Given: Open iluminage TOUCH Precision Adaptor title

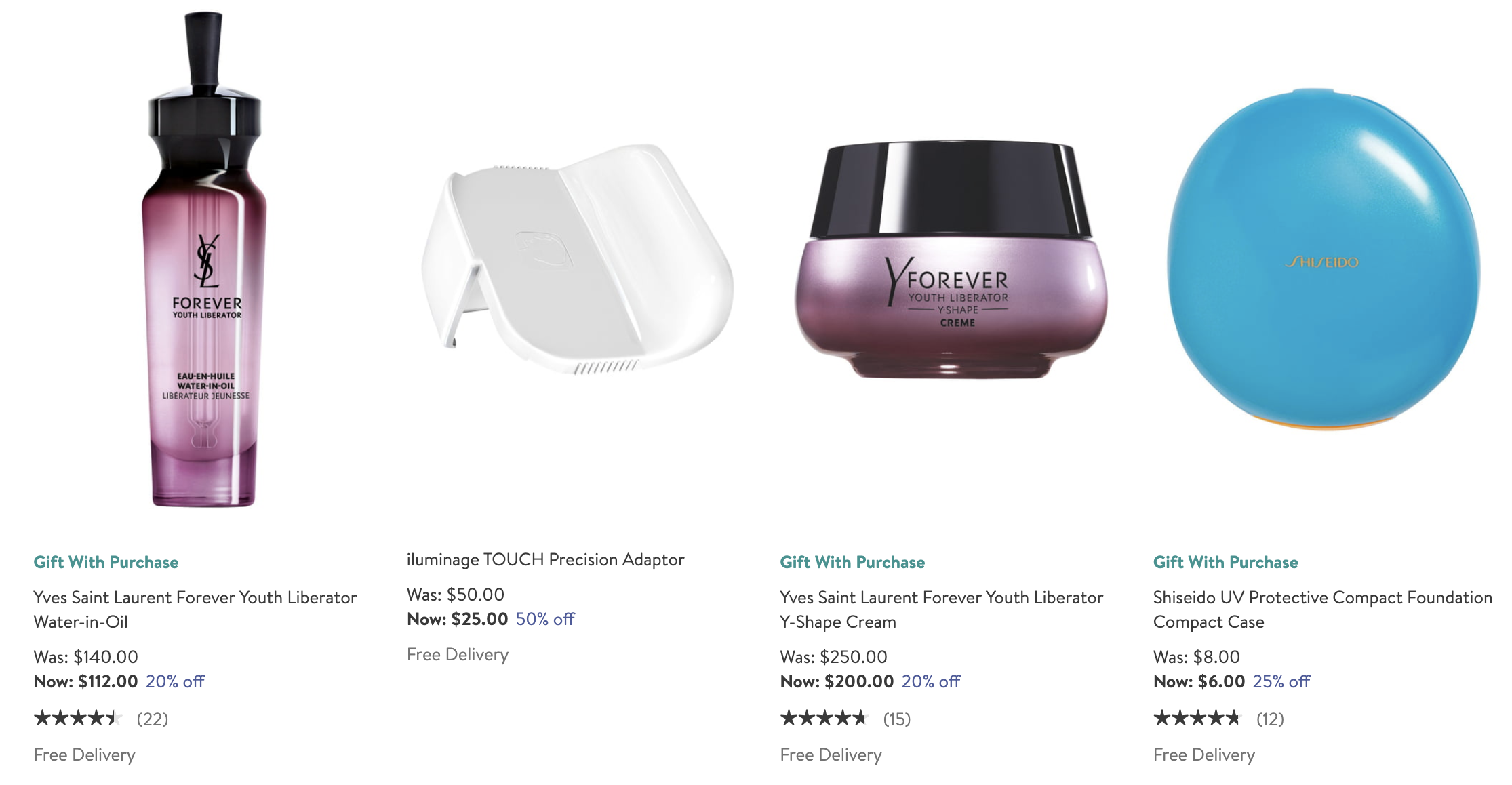Looking at the screenshot, I should pyautogui.click(x=546, y=559).
